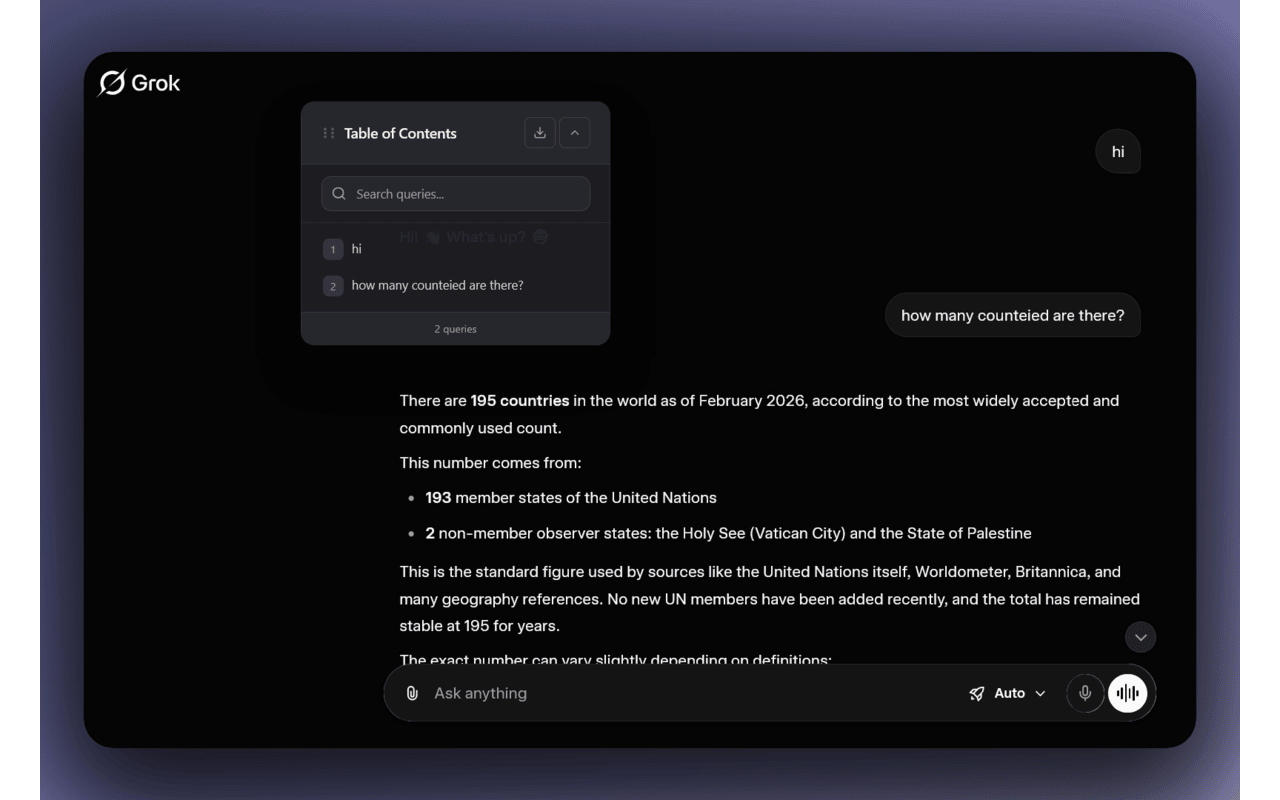The image size is (1280, 800).
Task: Click the 'This number comes from:' line
Action: pyautogui.click(x=490, y=463)
